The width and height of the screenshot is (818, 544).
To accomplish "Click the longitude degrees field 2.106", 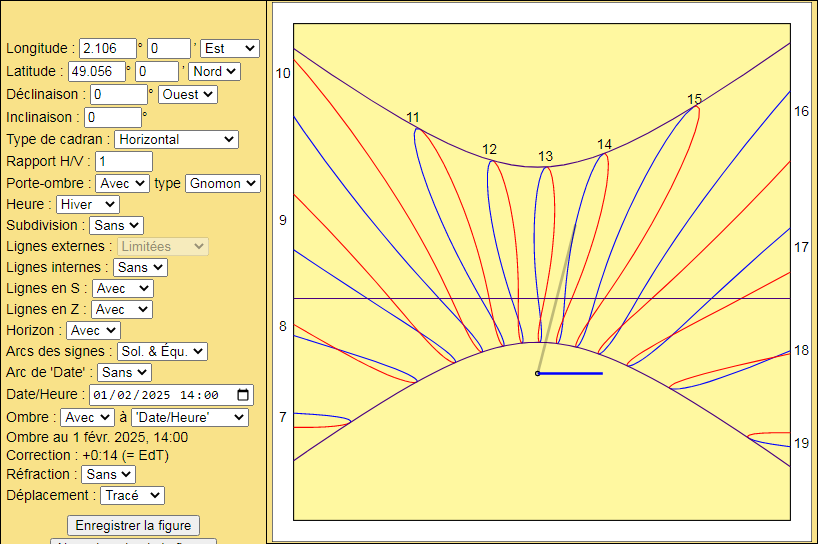I will [108, 49].
